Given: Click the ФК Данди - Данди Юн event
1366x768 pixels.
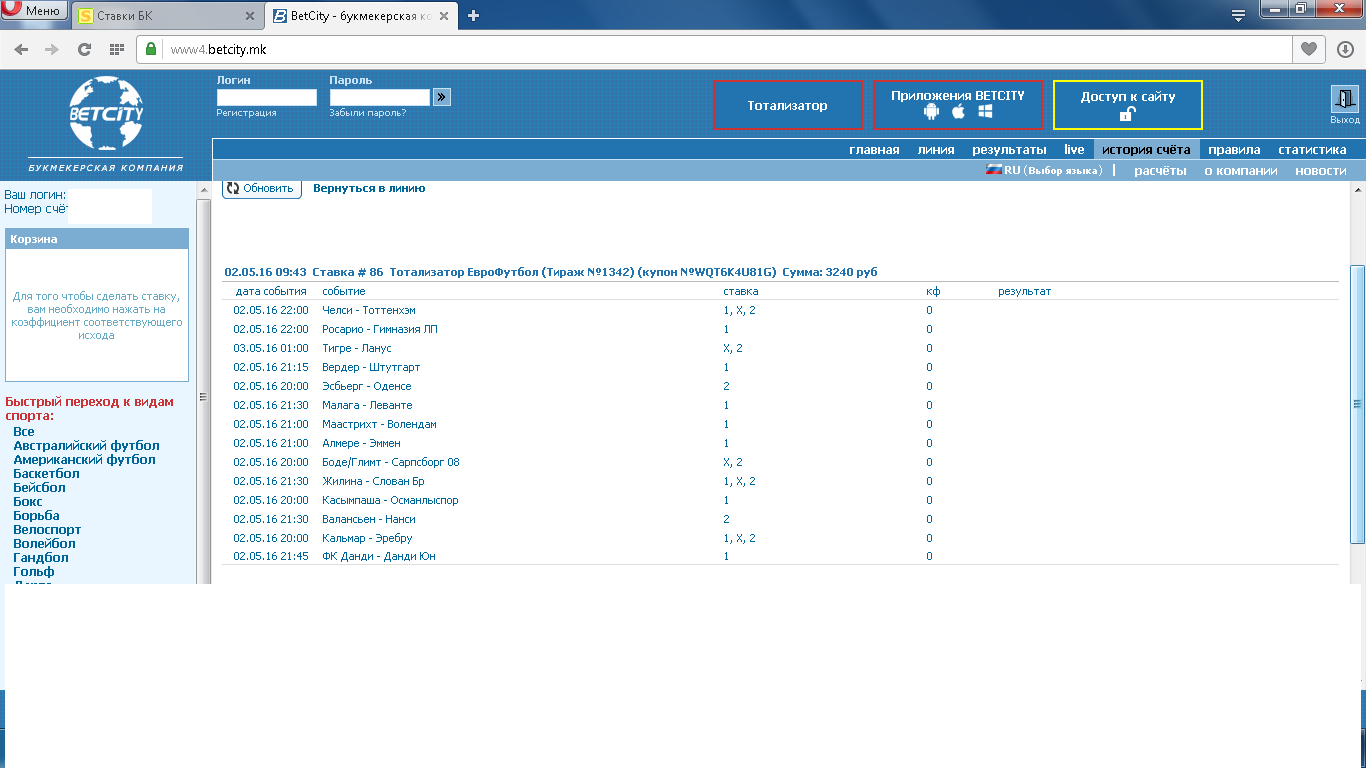Looking at the screenshot, I should point(379,556).
